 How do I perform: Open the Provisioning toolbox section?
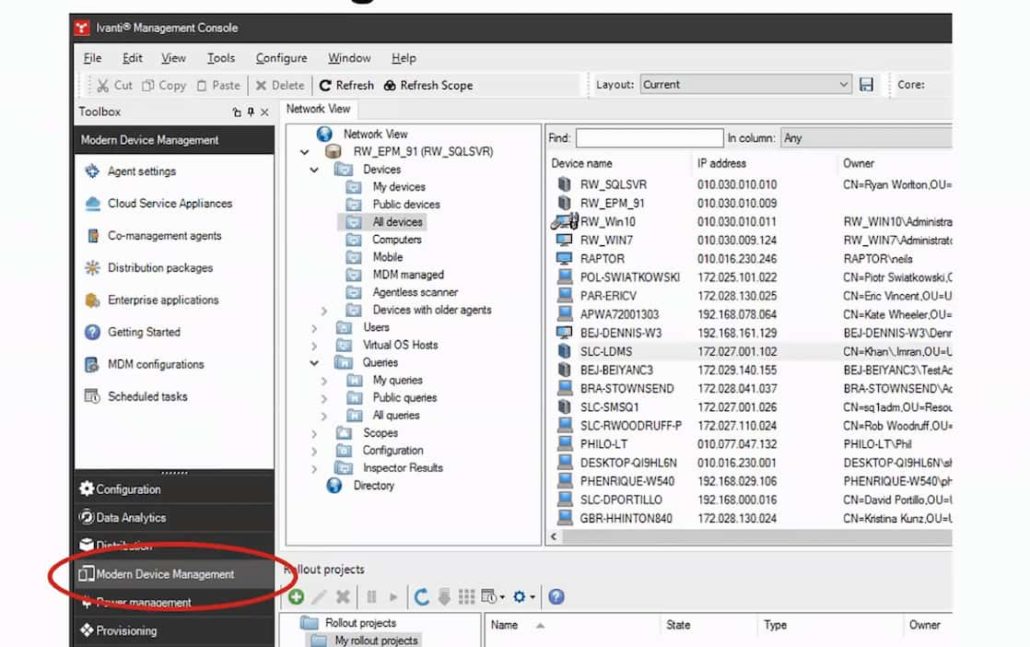point(174,631)
